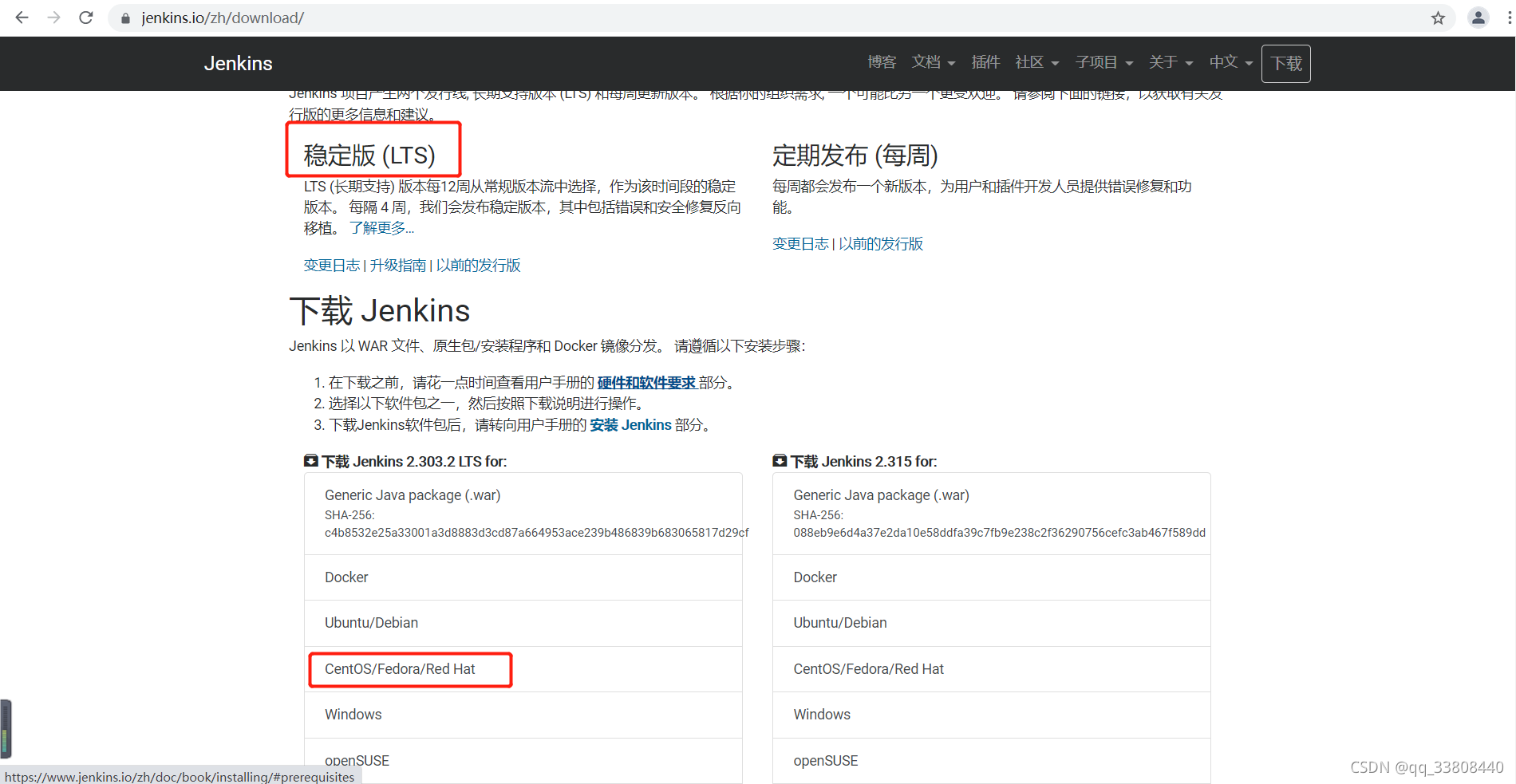Open LTS 以前的发行版 link
This screenshot has height=784, width=1516.
[x=479, y=266]
